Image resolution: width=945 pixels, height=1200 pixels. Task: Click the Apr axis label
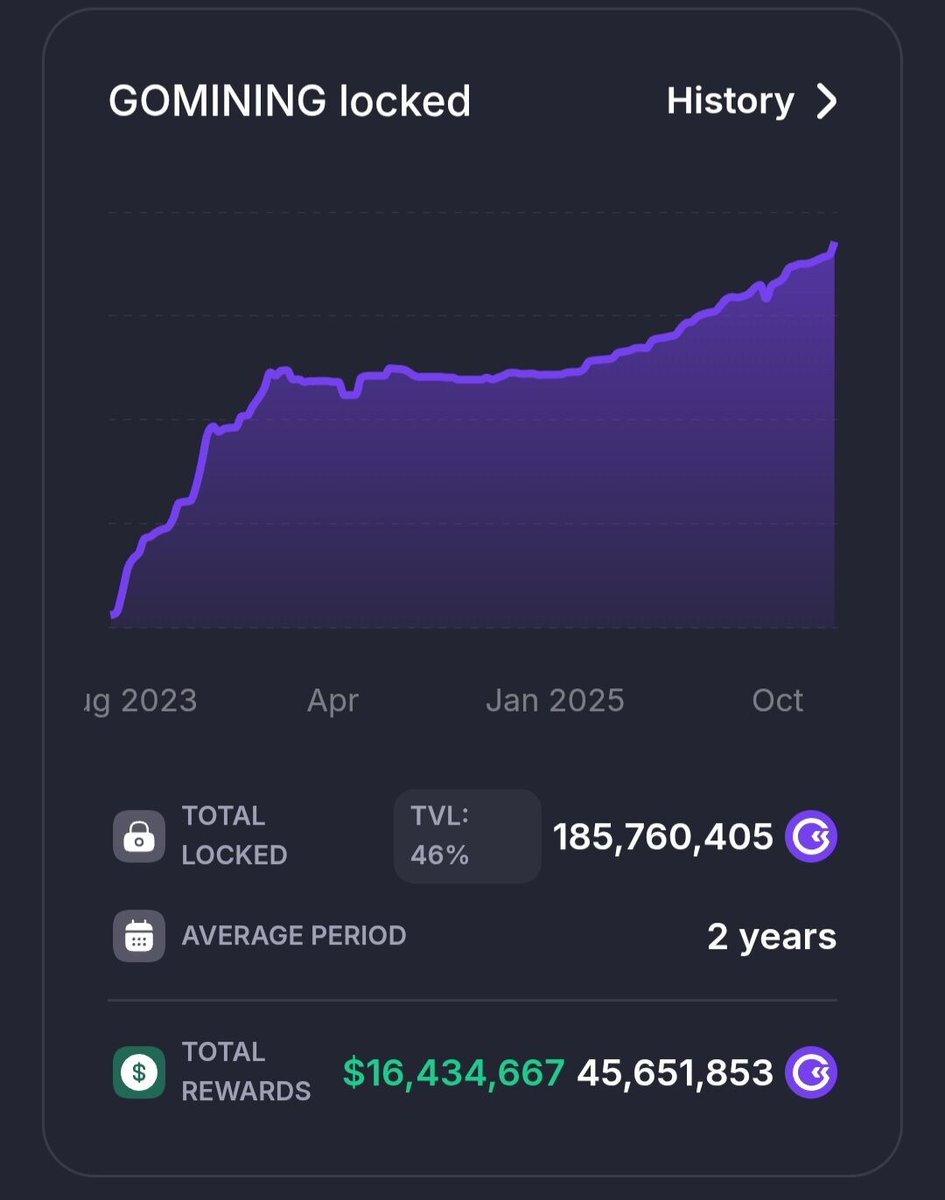[333, 701]
